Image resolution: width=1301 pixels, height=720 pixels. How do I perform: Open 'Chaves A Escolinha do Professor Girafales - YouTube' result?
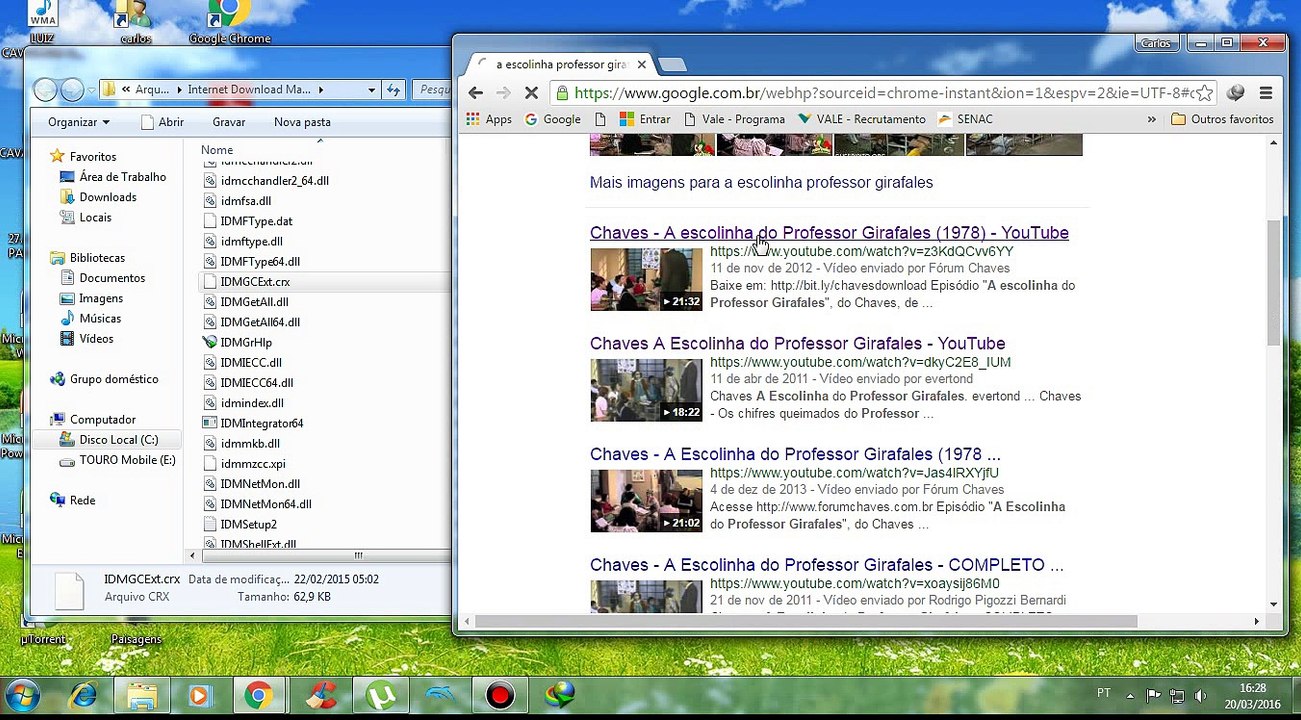(797, 343)
